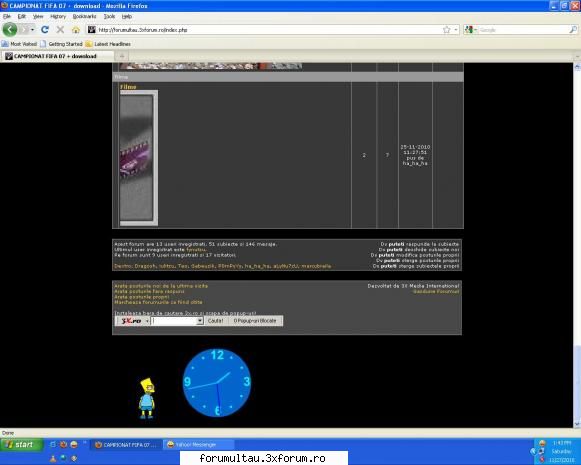581x465 pixels.
Task: Open the address bar history dropdown
Action: (456, 30)
